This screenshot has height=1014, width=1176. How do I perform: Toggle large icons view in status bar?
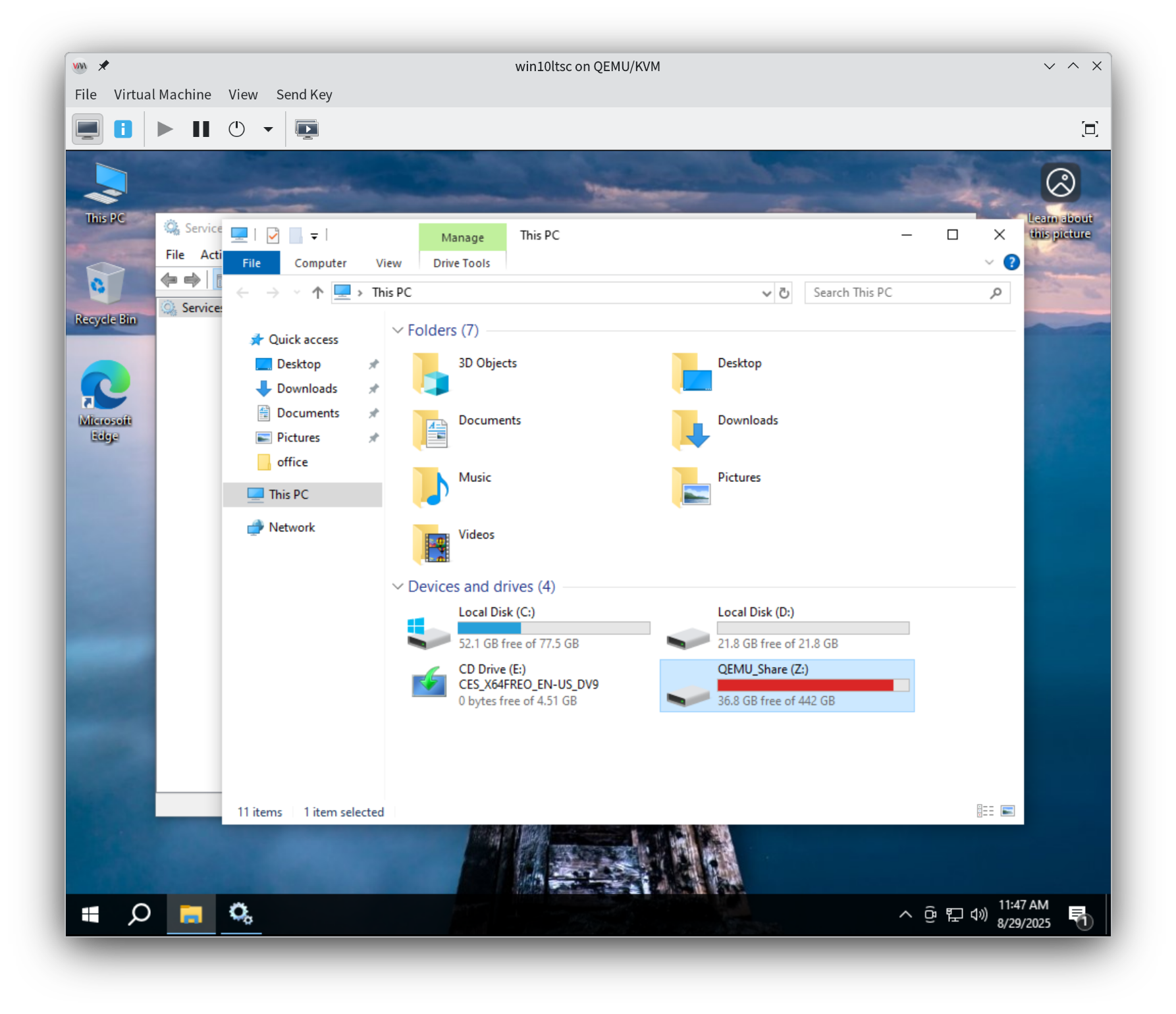(1007, 811)
